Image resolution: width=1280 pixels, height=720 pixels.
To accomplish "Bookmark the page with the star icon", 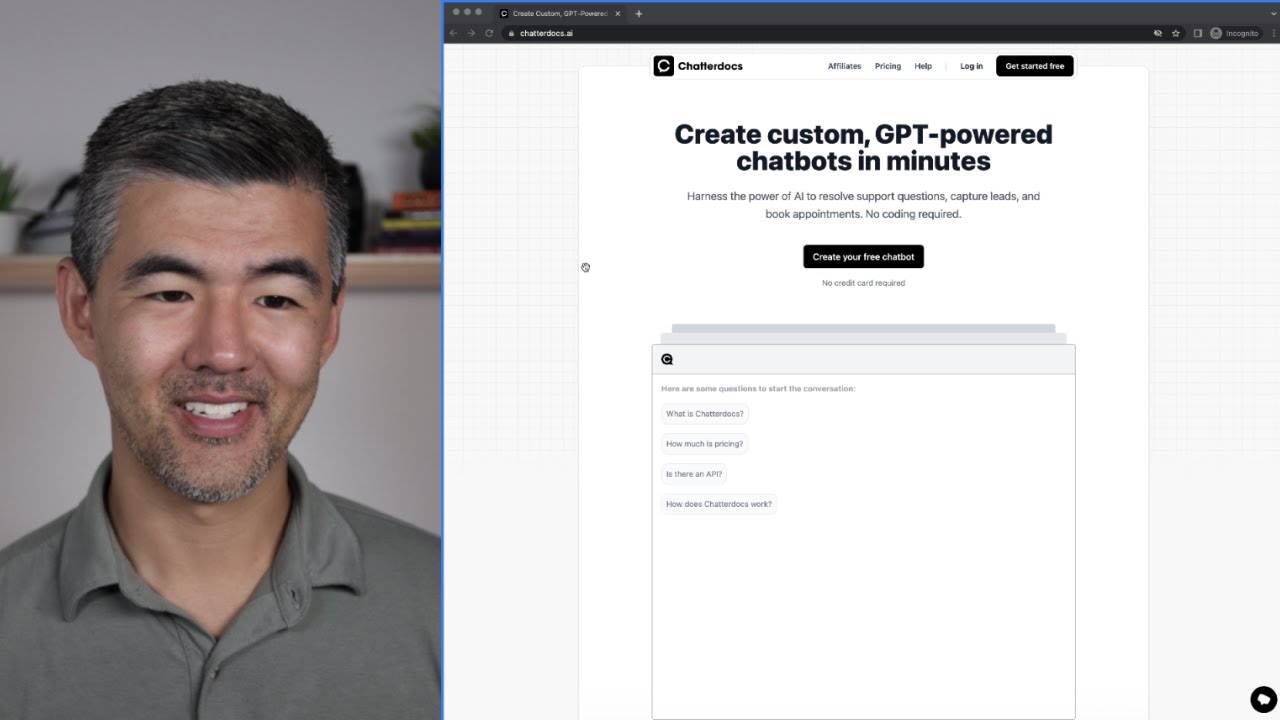I will (1176, 33).
